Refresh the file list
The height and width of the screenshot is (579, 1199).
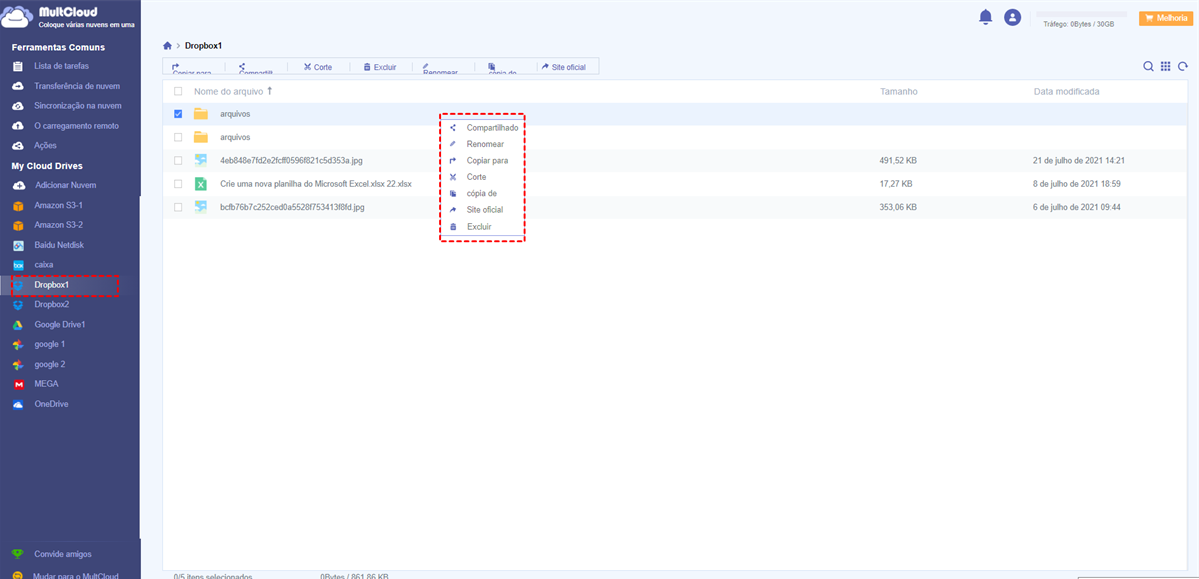1183,67
